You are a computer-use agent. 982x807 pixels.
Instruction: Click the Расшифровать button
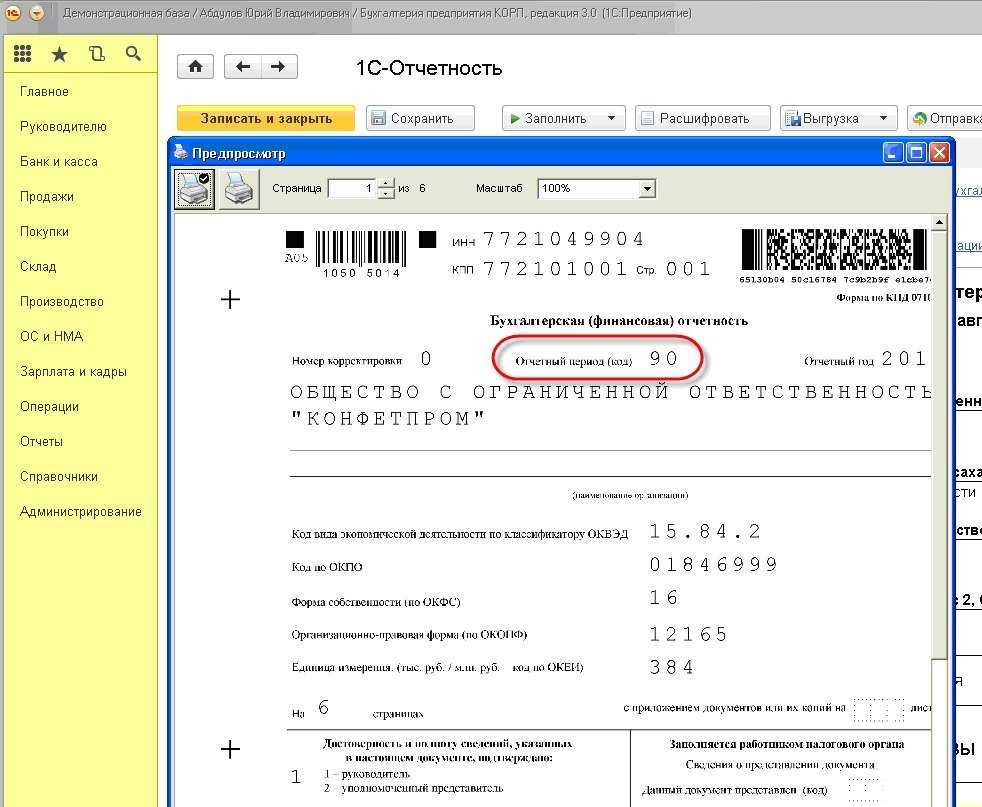pos(703,118)
